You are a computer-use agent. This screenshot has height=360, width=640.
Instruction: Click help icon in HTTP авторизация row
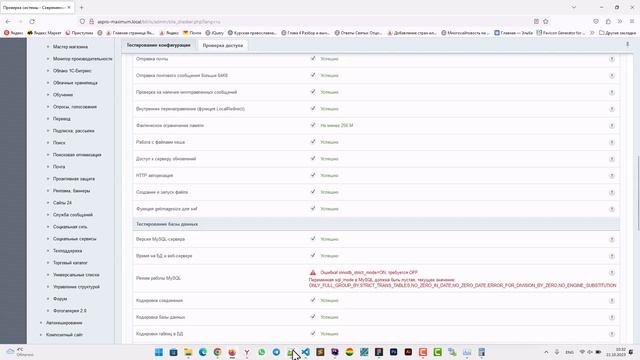coord(611,176)
